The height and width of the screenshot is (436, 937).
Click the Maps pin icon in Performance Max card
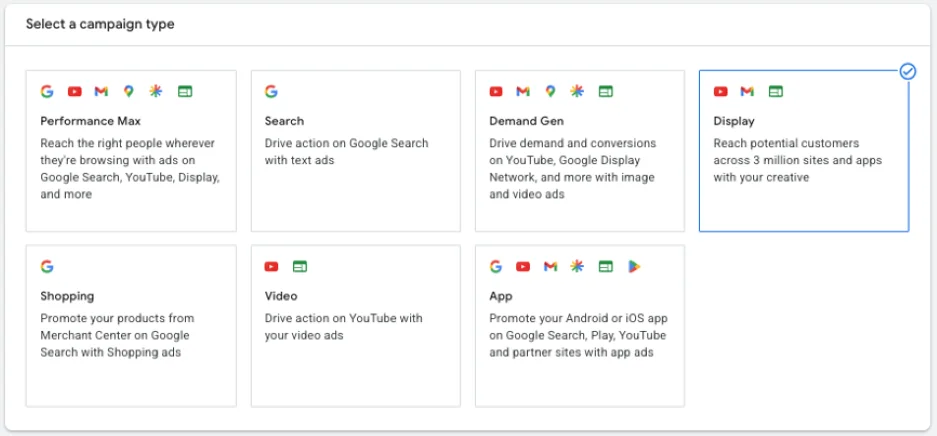point(128,91)
